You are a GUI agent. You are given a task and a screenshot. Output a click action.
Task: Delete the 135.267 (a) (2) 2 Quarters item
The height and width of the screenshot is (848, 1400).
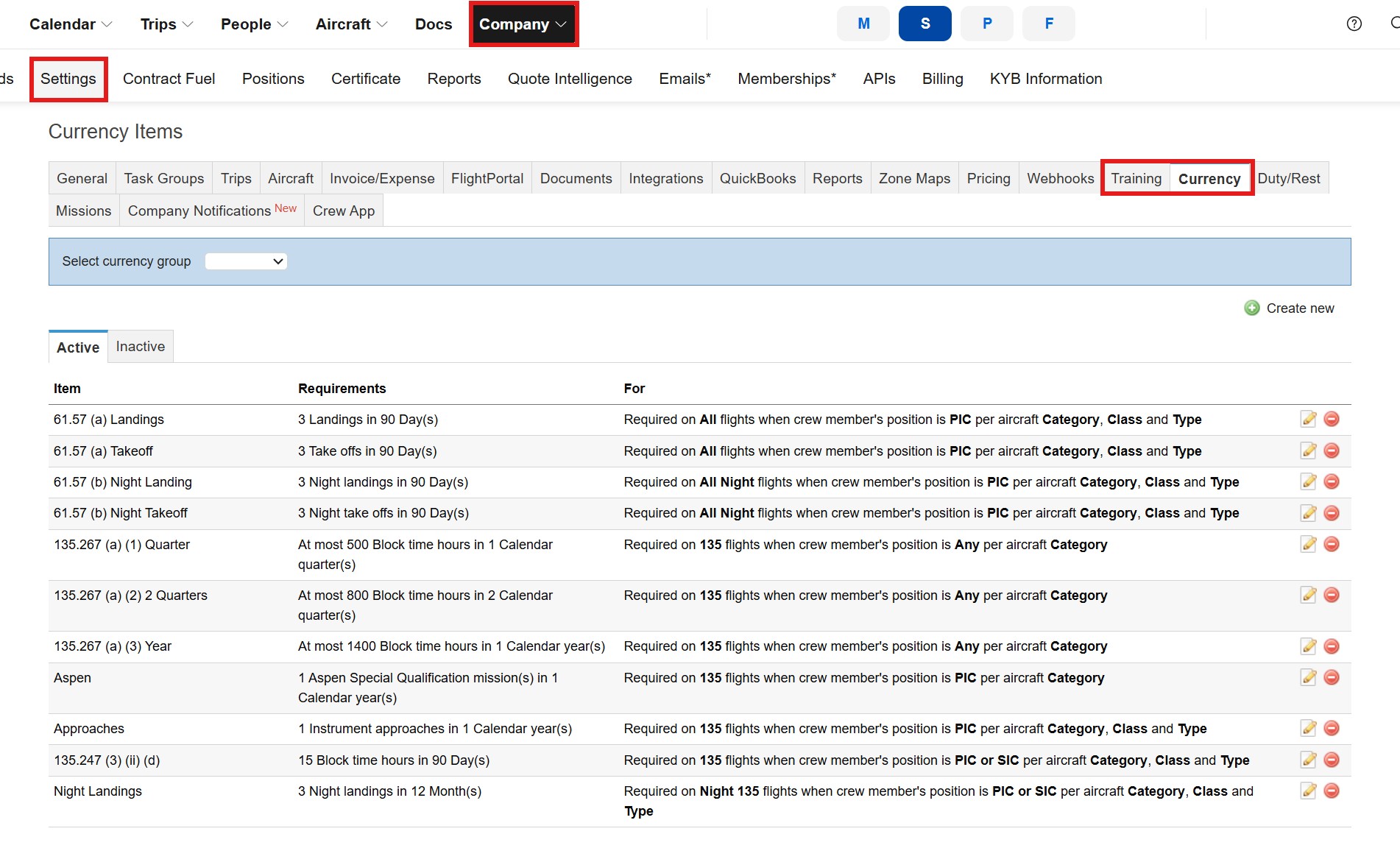click(x=1332, y=595)
